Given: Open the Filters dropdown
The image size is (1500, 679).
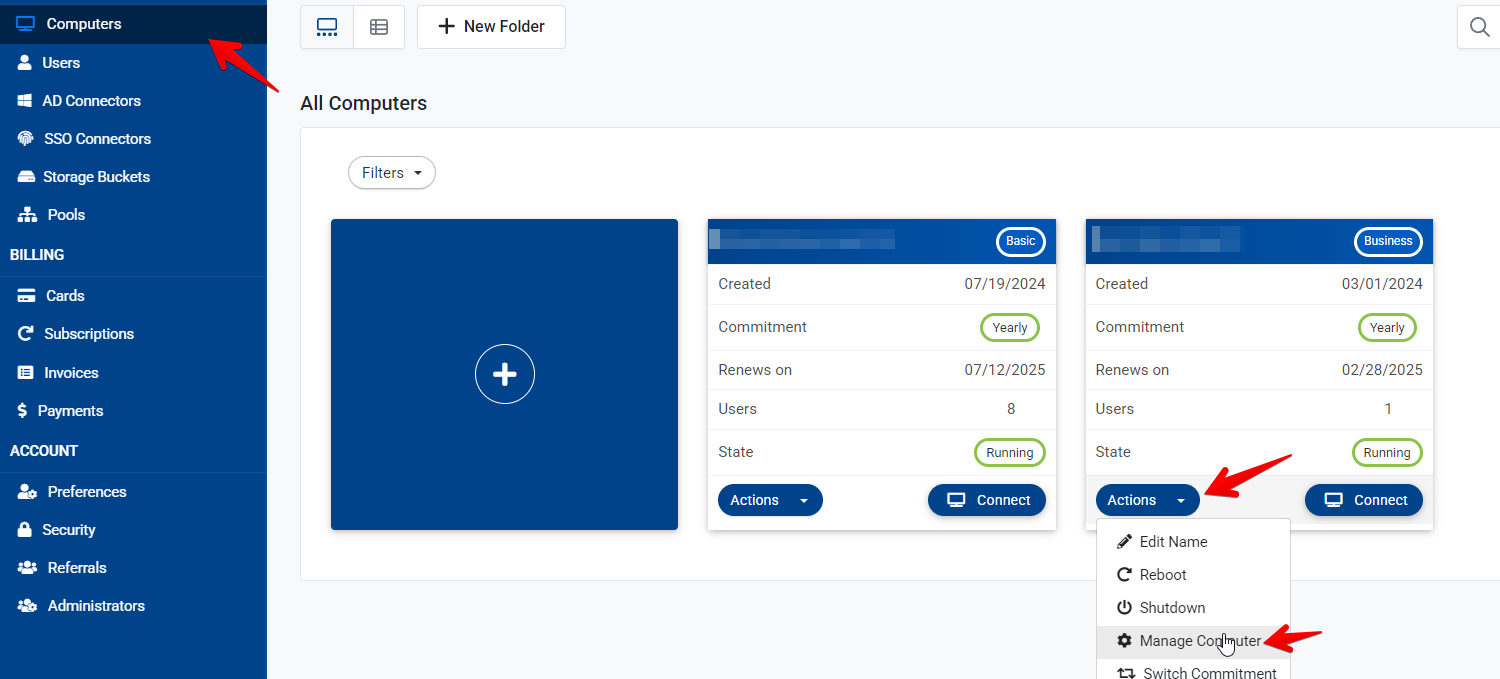Looking at the screenshot, I should pos(392,173).
